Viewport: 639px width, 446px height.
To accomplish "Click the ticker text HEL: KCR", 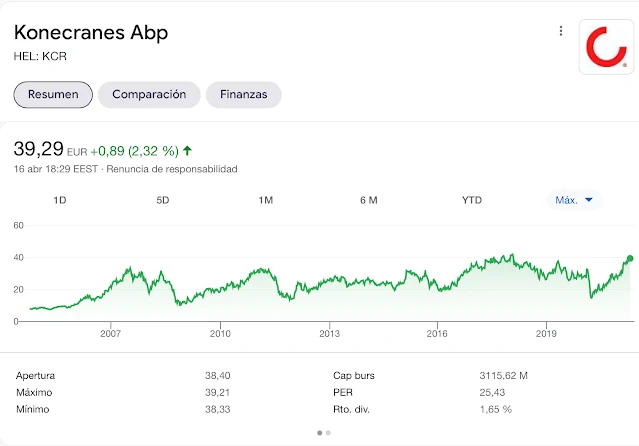I will [40, 56].
